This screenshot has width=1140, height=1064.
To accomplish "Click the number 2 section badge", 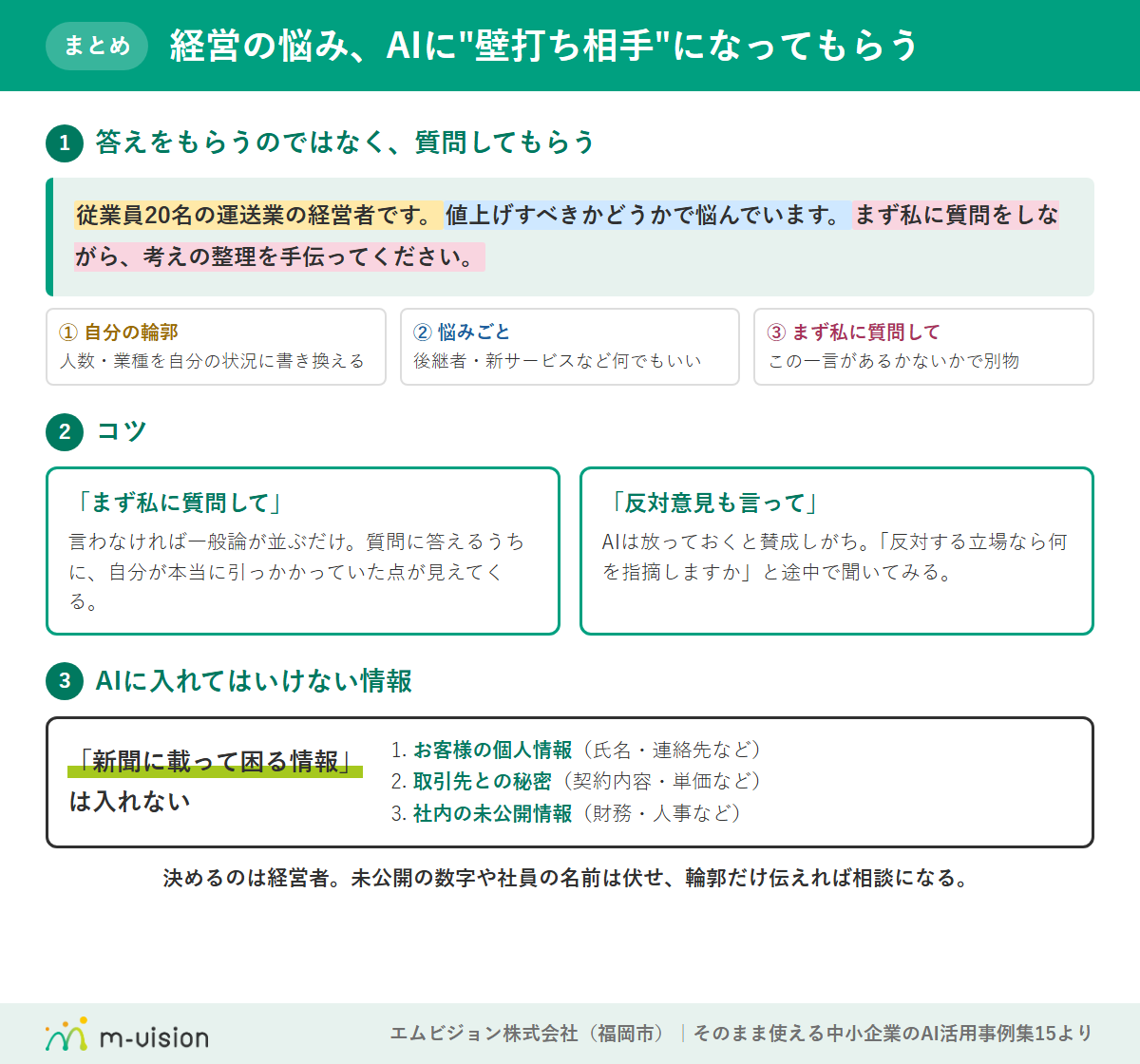I will click(x=65, y=432).
